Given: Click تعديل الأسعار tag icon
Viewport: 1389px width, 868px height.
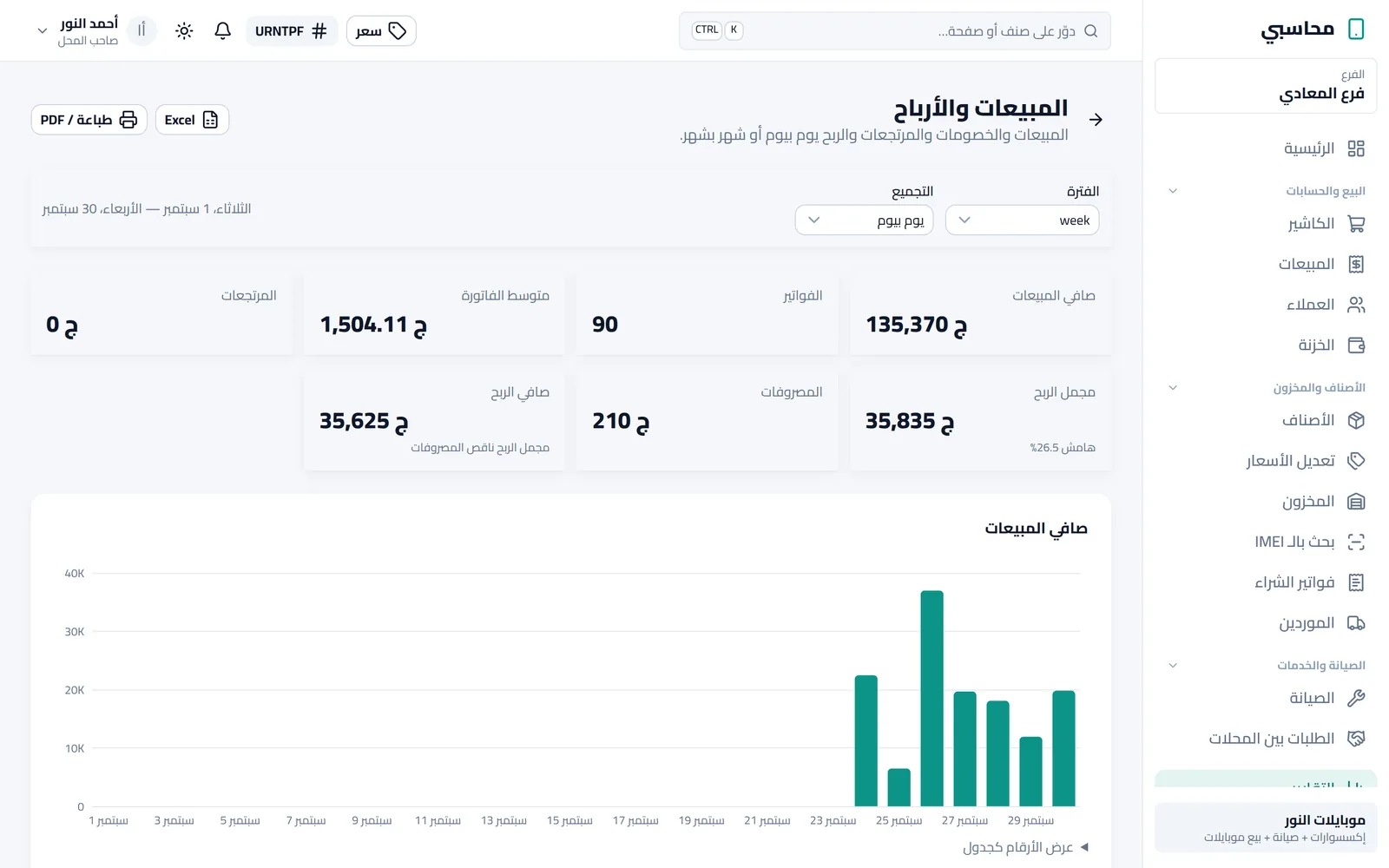Looking at the screenshot, I should click(x=1356, y=461).
